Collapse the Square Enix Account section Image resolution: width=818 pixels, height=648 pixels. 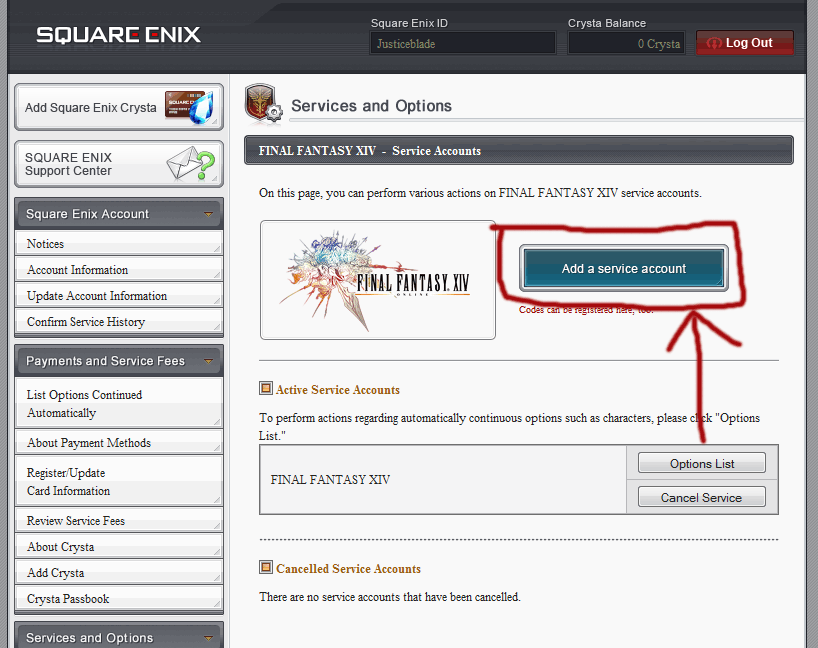click(x=208, y=214)
